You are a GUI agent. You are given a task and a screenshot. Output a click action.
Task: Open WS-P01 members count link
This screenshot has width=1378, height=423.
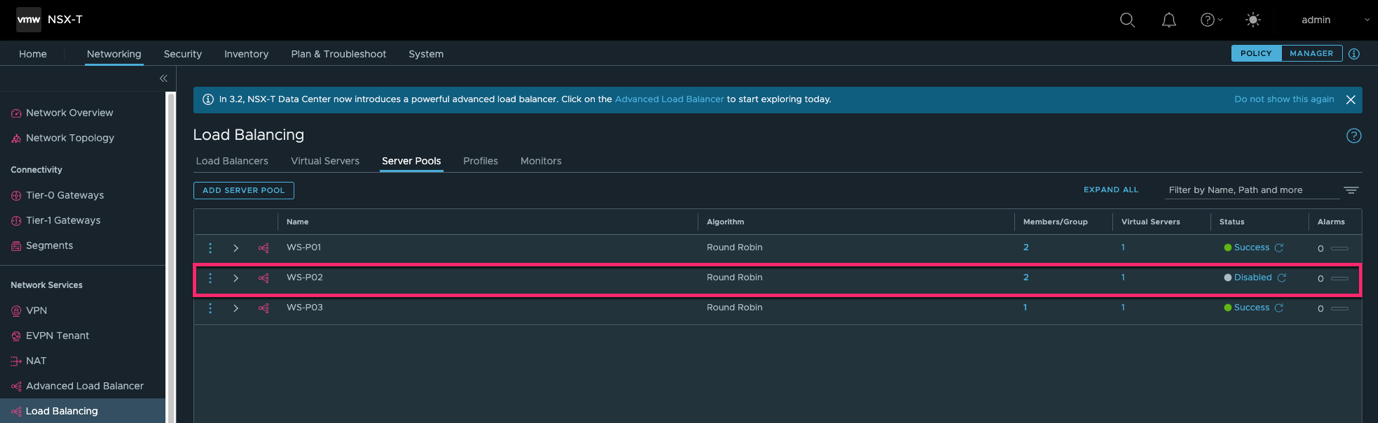pyautogui.click(x=1026, y=247)
